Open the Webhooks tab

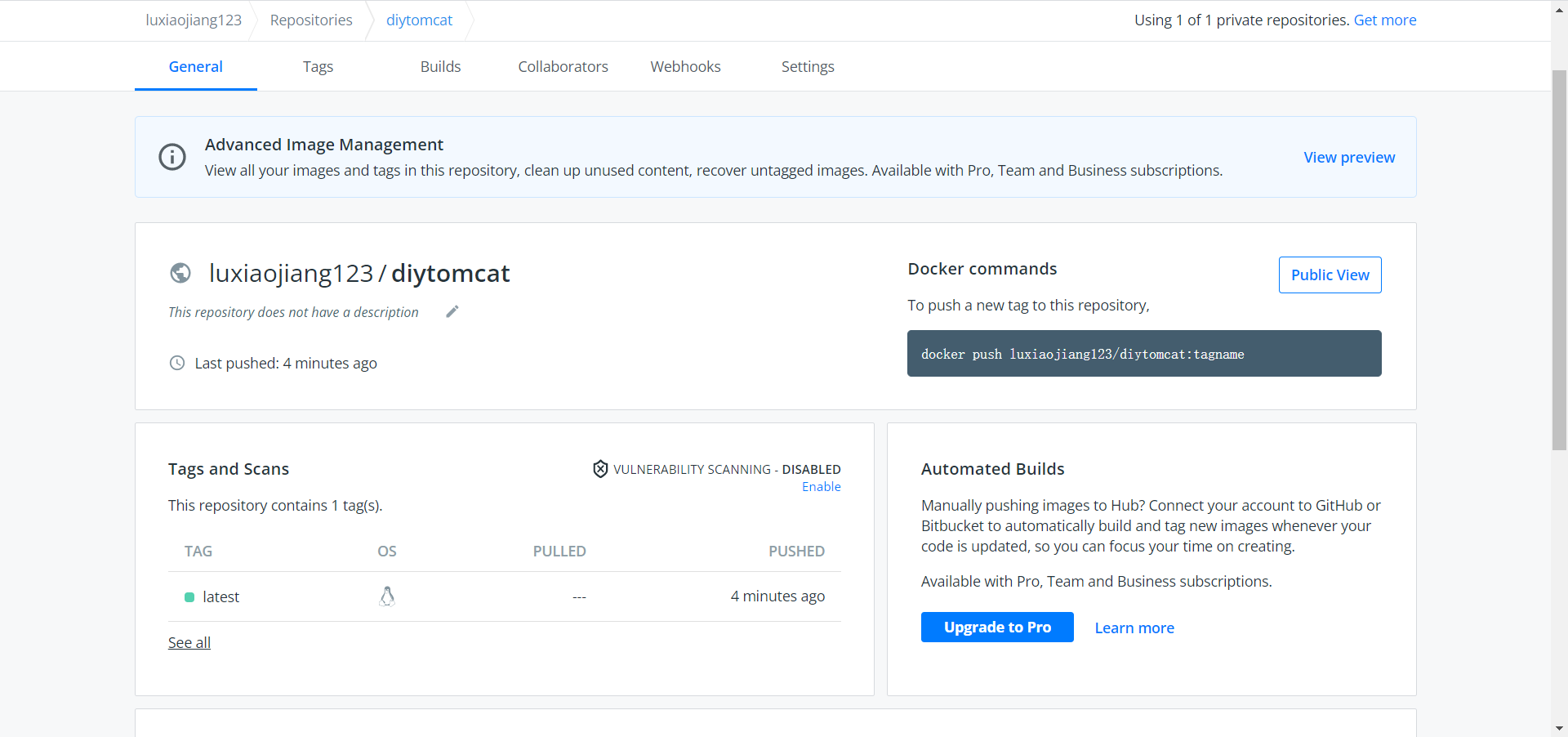pos(685,67)
